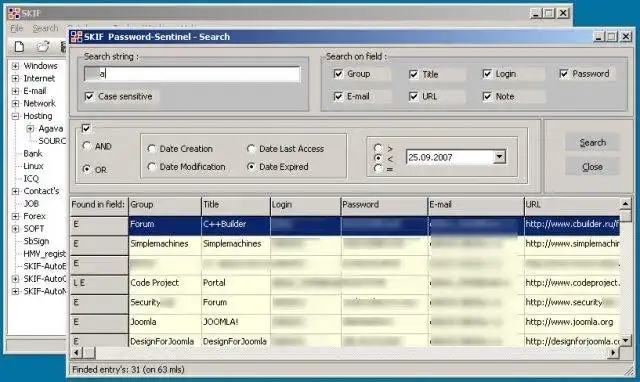Viewport: 640px width, 382px height.
Task: Click the results scroll down arrow
Action: click(x=625, y=341)
